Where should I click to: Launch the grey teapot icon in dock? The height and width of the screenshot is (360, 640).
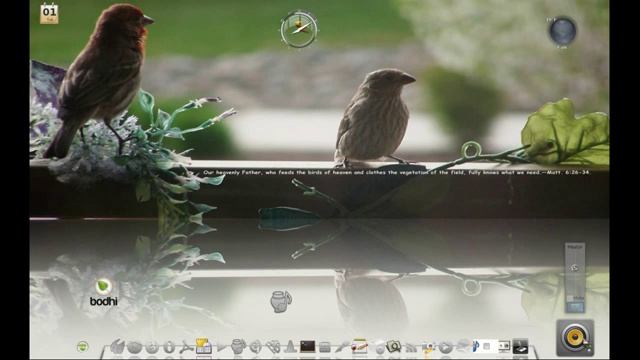coord(238,347)
